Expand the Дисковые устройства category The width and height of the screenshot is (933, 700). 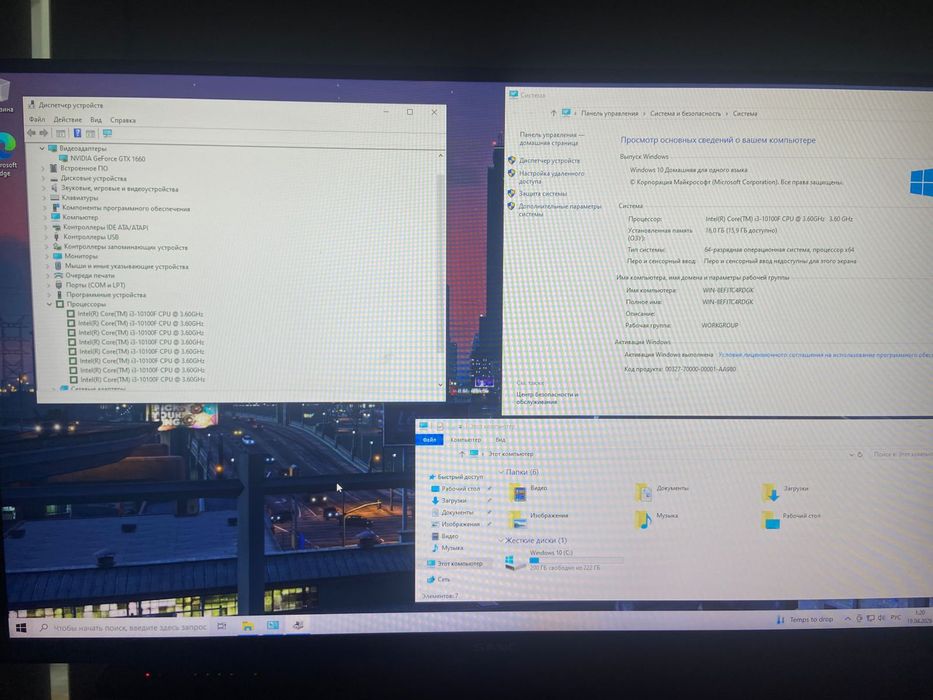tap(43, 178)
